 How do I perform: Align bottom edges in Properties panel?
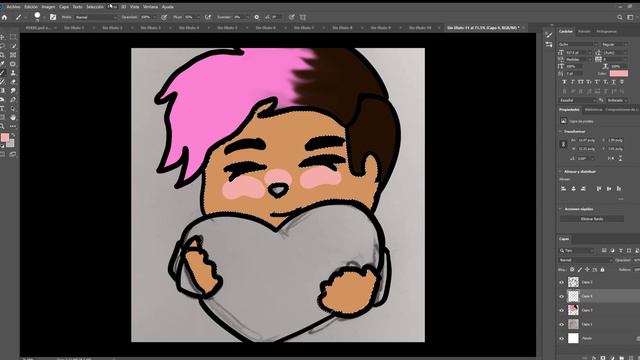pyautogui.click(x=619, y=189)
